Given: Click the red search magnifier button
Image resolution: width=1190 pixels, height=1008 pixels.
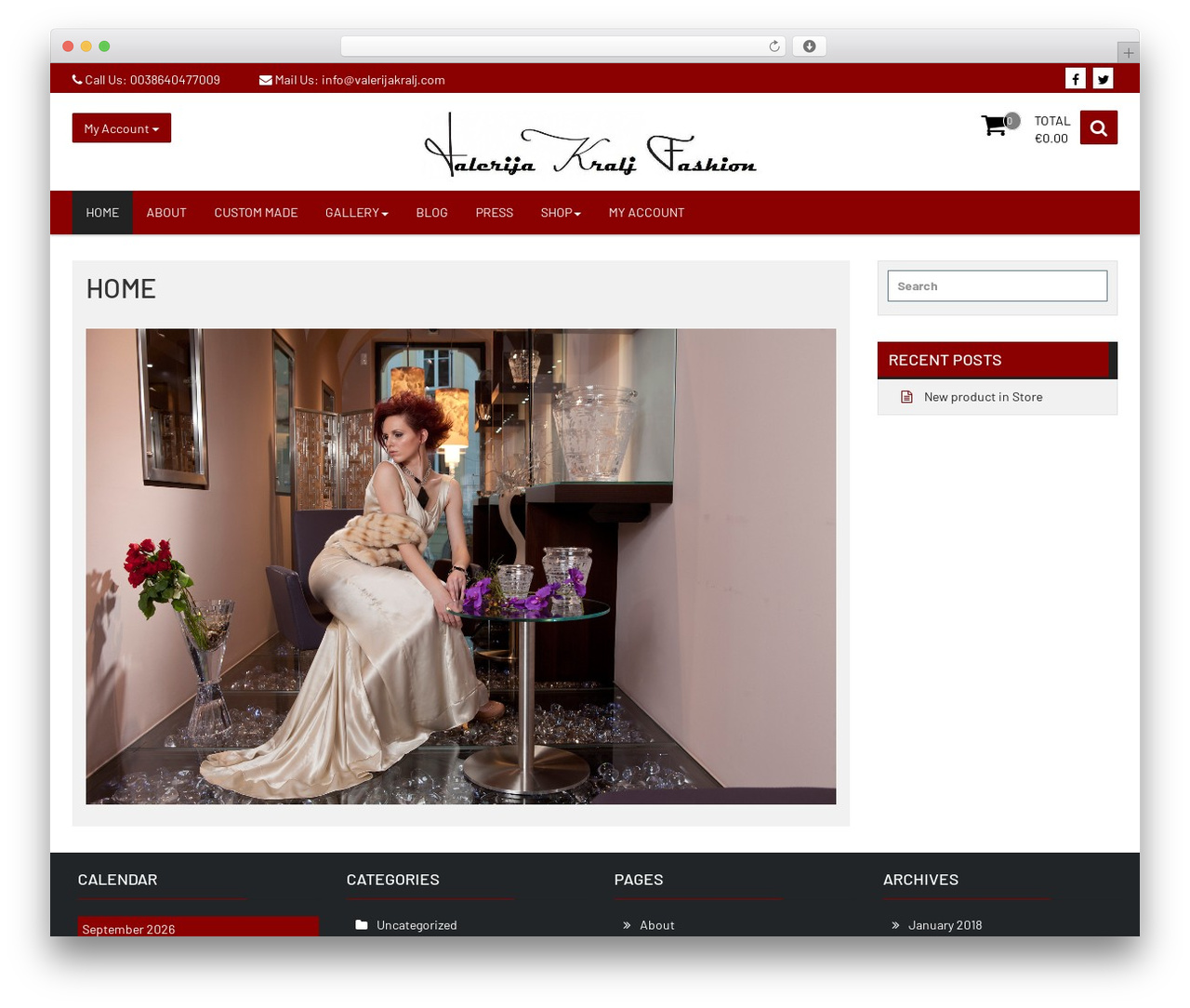Looking at the screenshot, I should click(x=1099, y=128).
